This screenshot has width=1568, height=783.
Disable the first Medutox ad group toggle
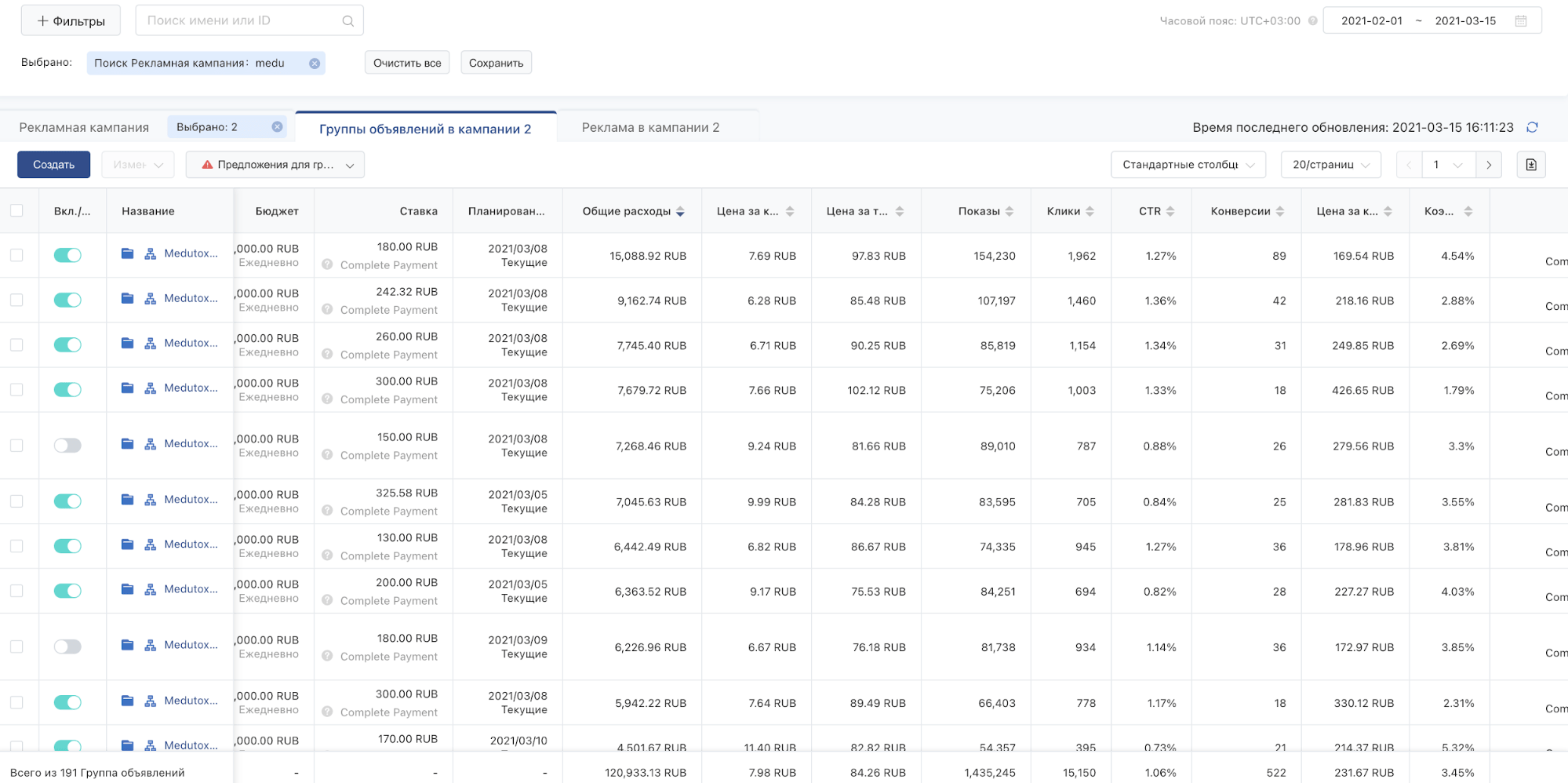pos(67,255)
